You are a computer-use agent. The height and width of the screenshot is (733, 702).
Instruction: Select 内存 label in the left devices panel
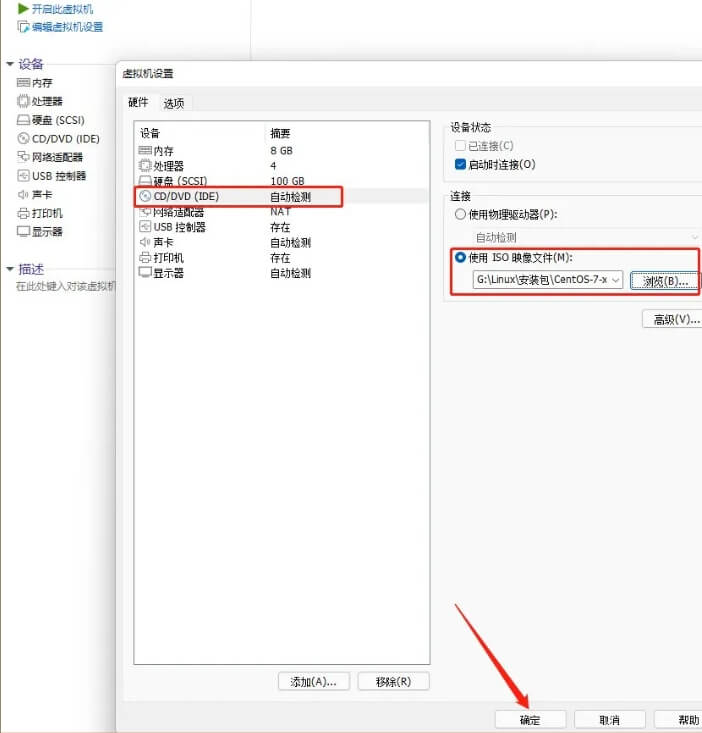click(x=42, y=83)
